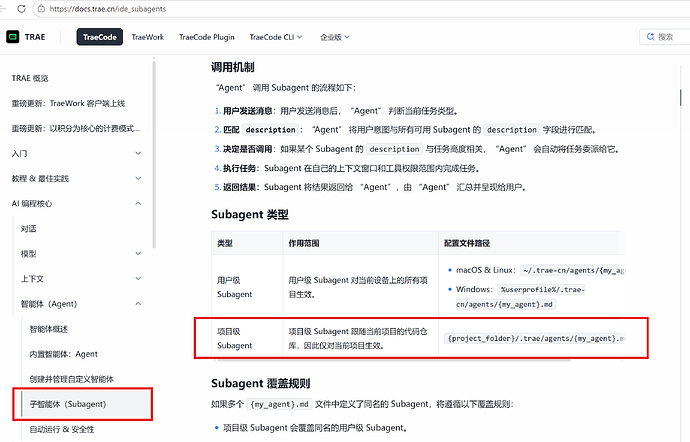Open the 对话 sidebar item
690x442 pixels.
click(29, 229)
